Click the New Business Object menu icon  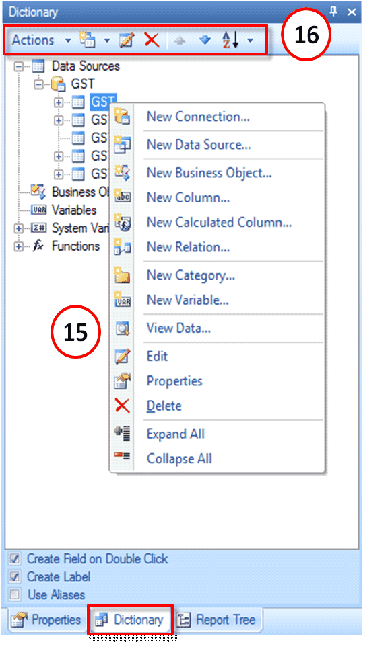coord(122,173)
